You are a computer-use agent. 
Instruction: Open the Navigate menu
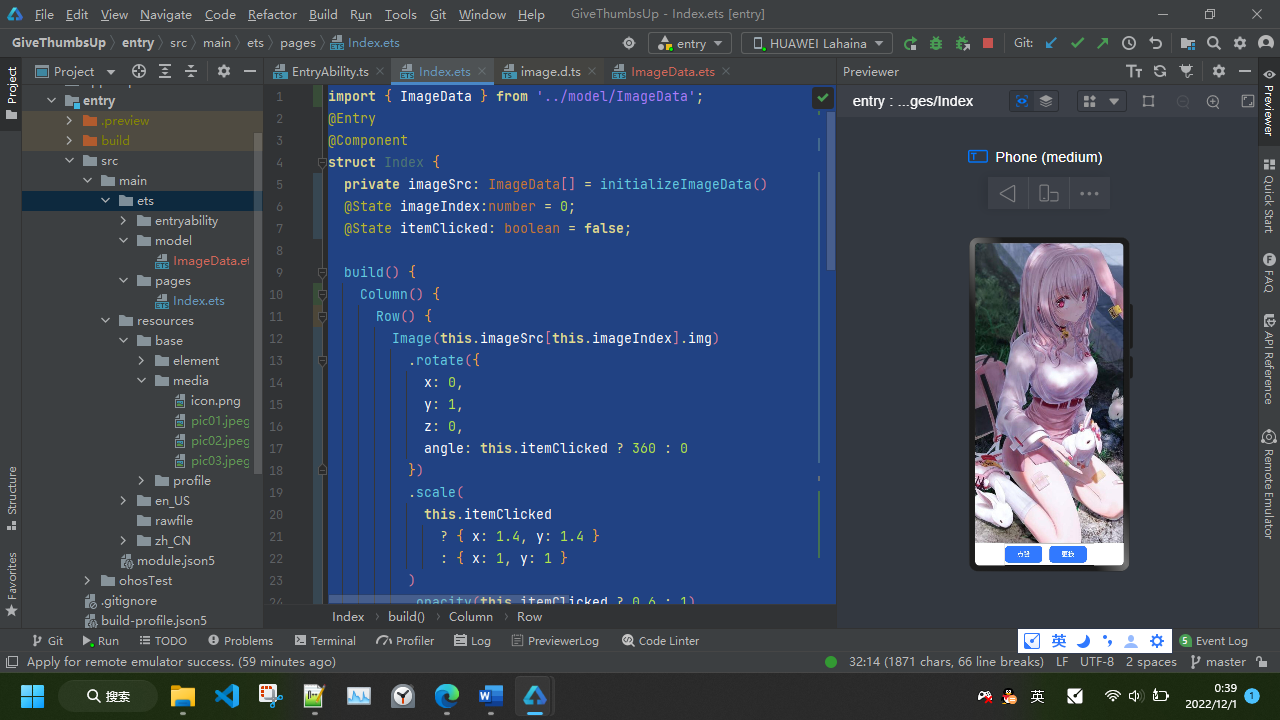(x=166, y=15)
